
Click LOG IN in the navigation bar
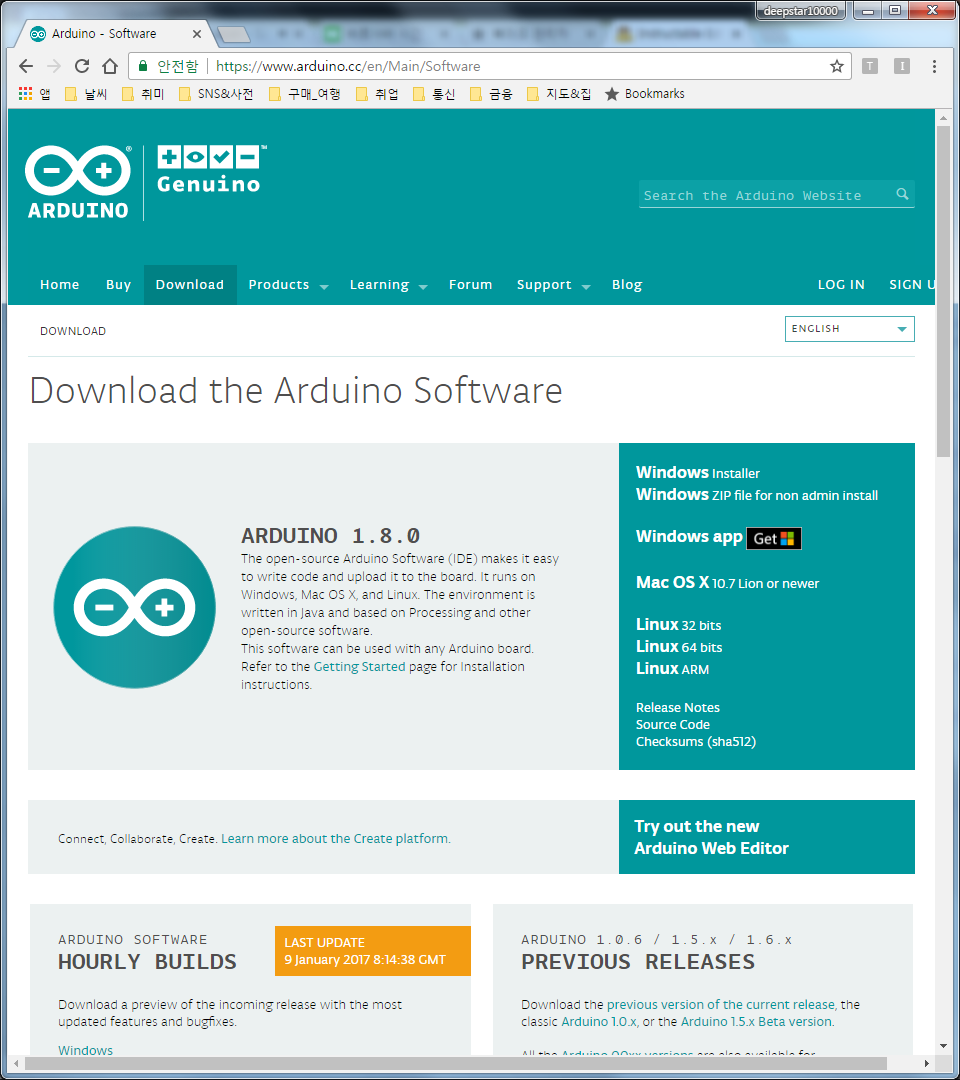click(x=841, y=285)
